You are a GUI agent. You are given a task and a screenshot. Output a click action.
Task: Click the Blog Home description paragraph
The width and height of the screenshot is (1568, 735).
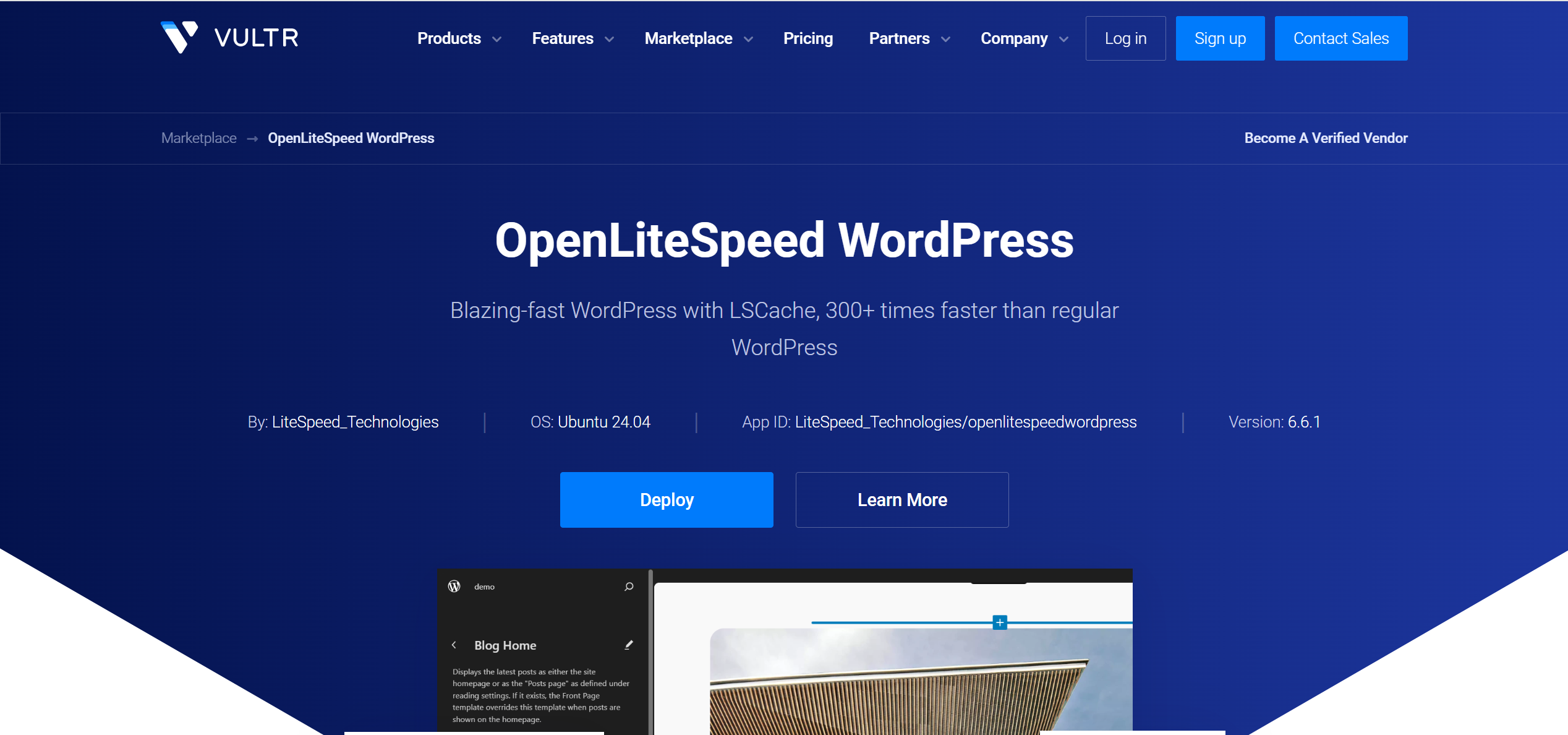(x=540, y=695)
